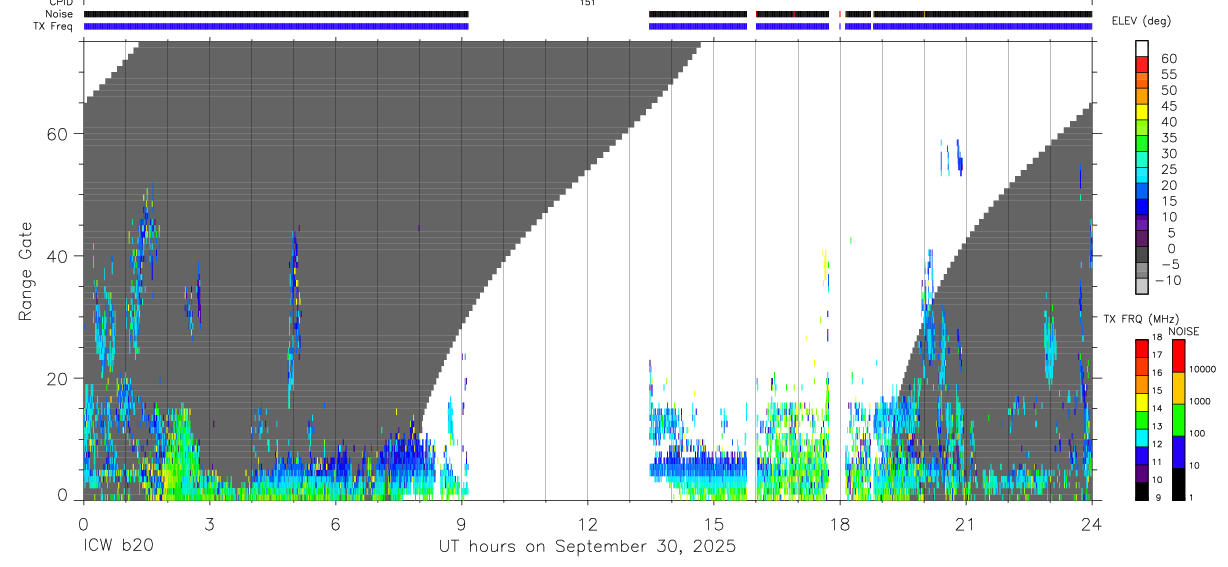
Task: Click the 25 label on the elevation scale
Action: (1167, 169)
